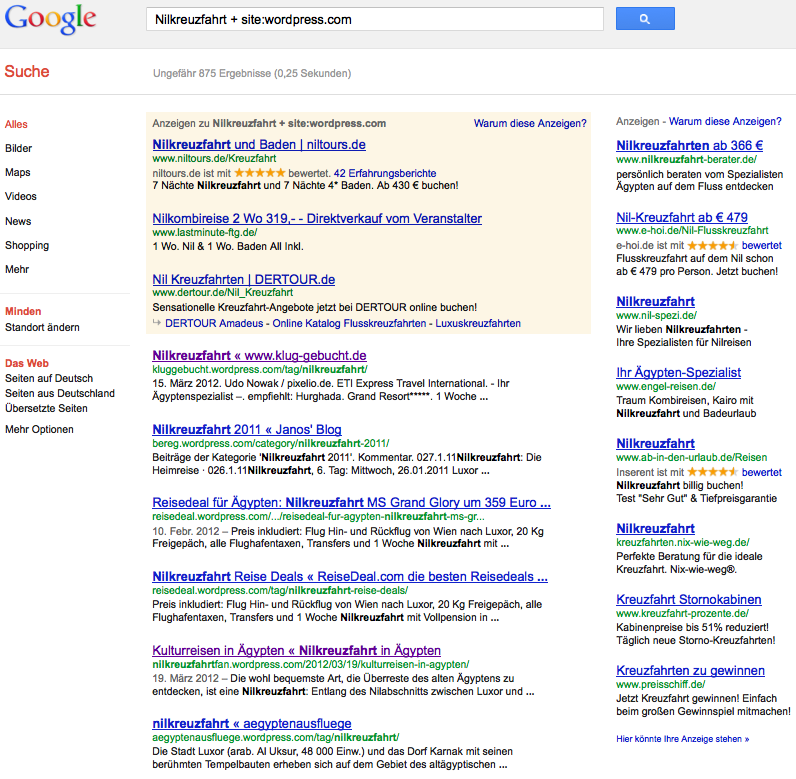Open Kulturreisen in Ägypten result
The width and height of the screenshot is (796, 779).
[296, 651]
